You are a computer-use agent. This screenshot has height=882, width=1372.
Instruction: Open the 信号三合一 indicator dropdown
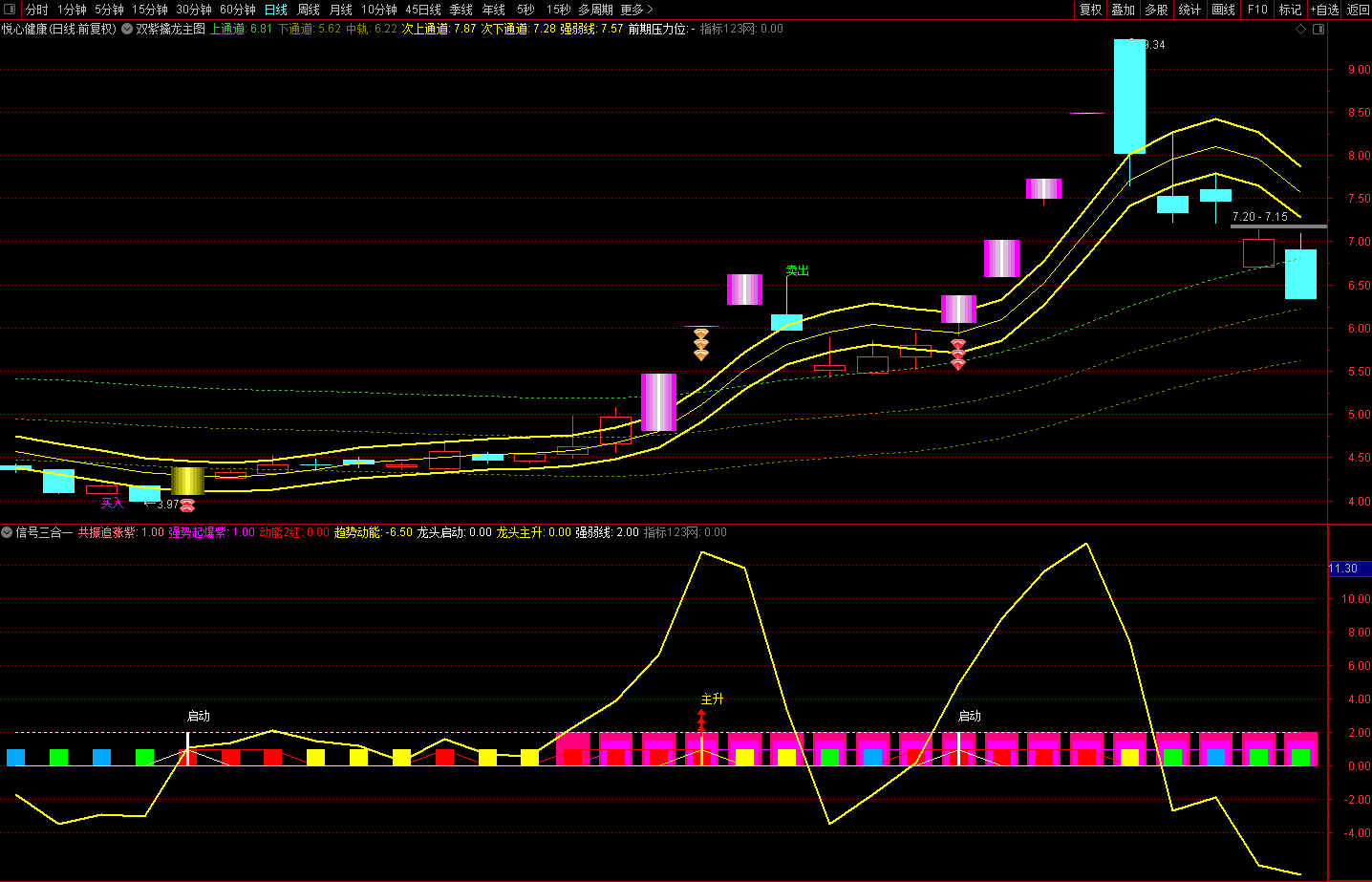[x=7, y=532]
